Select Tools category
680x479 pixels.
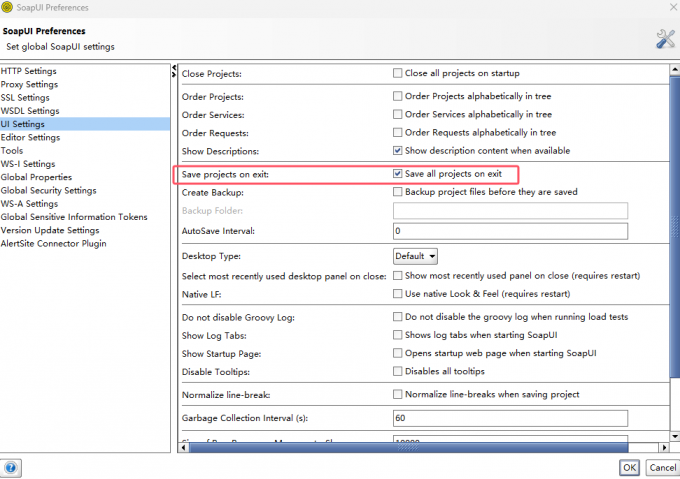click(x=85, y=150)
